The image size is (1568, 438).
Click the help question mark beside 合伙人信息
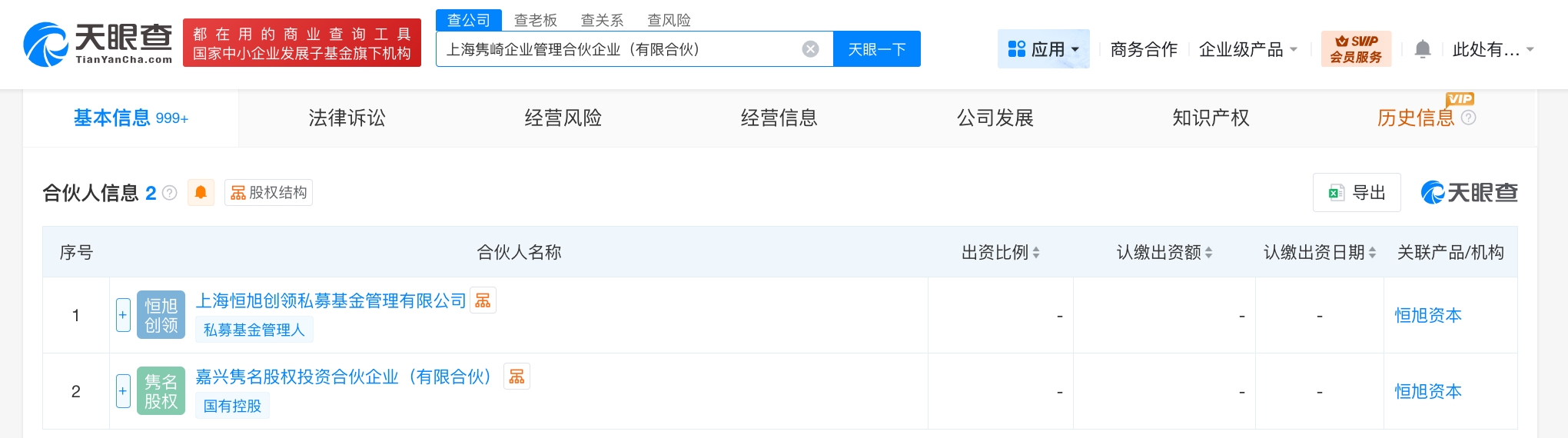click(170, 193)
